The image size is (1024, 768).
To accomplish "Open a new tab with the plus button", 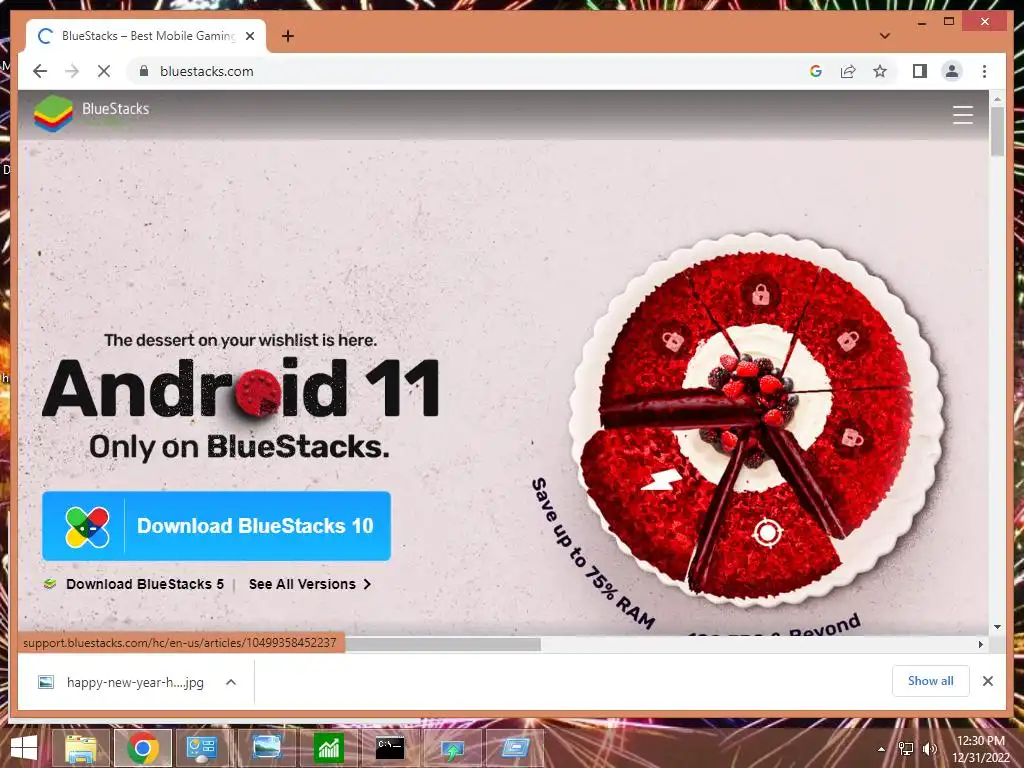I will (x=287, y=36).
